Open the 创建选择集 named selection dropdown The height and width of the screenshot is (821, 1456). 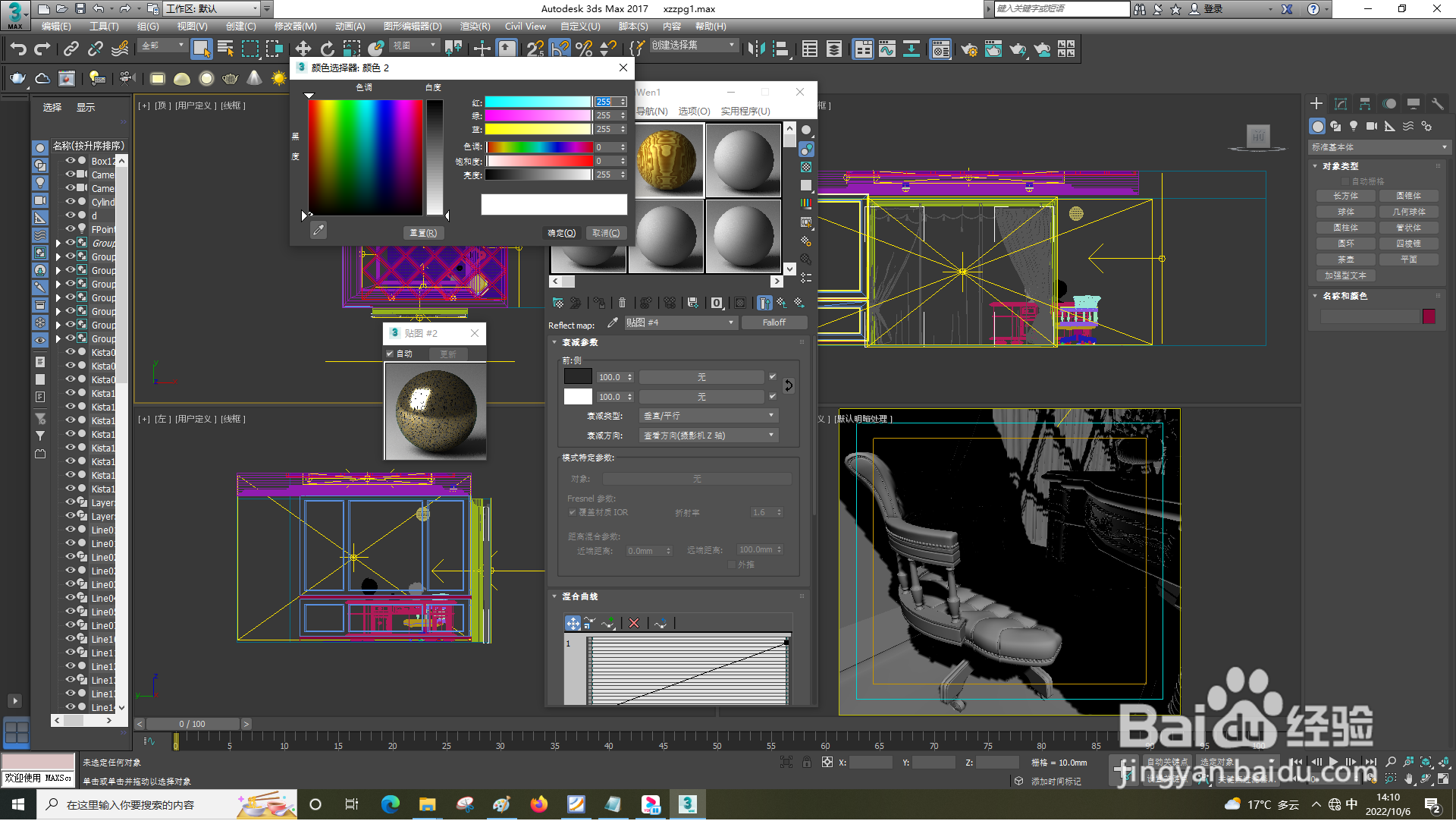pos(693,46)
